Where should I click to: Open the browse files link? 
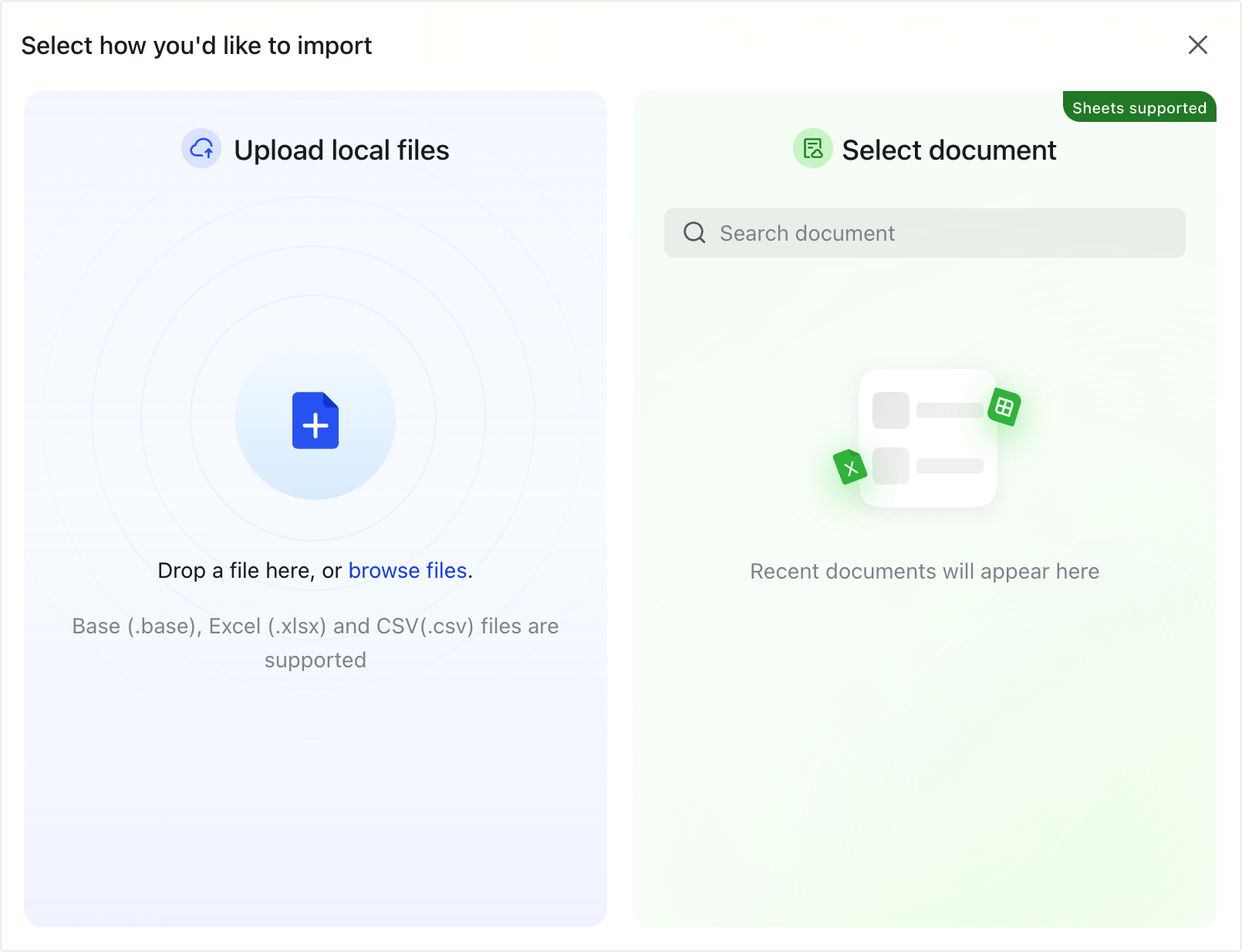pos(407,570)
